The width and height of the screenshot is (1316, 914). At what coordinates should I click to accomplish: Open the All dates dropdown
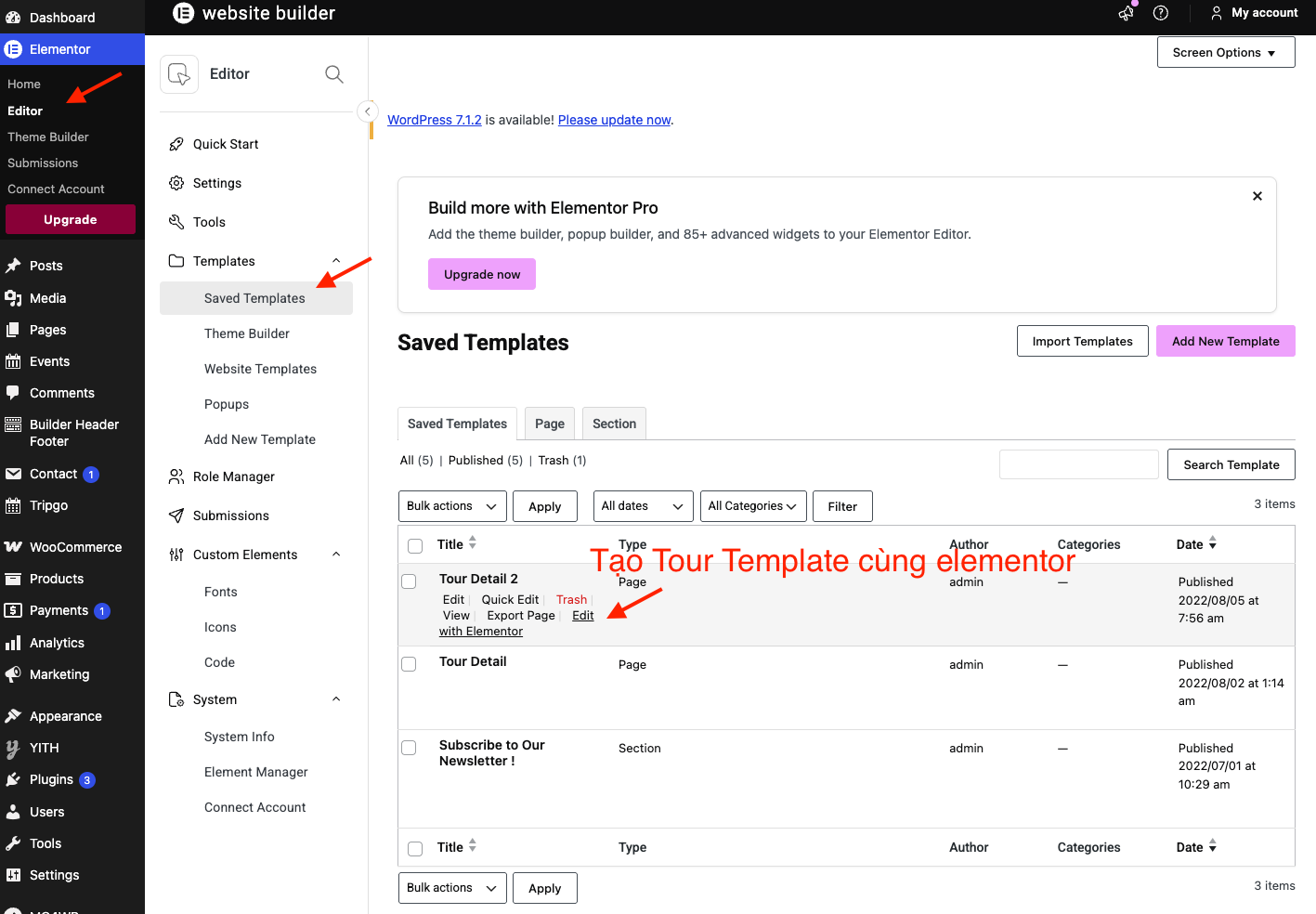644,506
